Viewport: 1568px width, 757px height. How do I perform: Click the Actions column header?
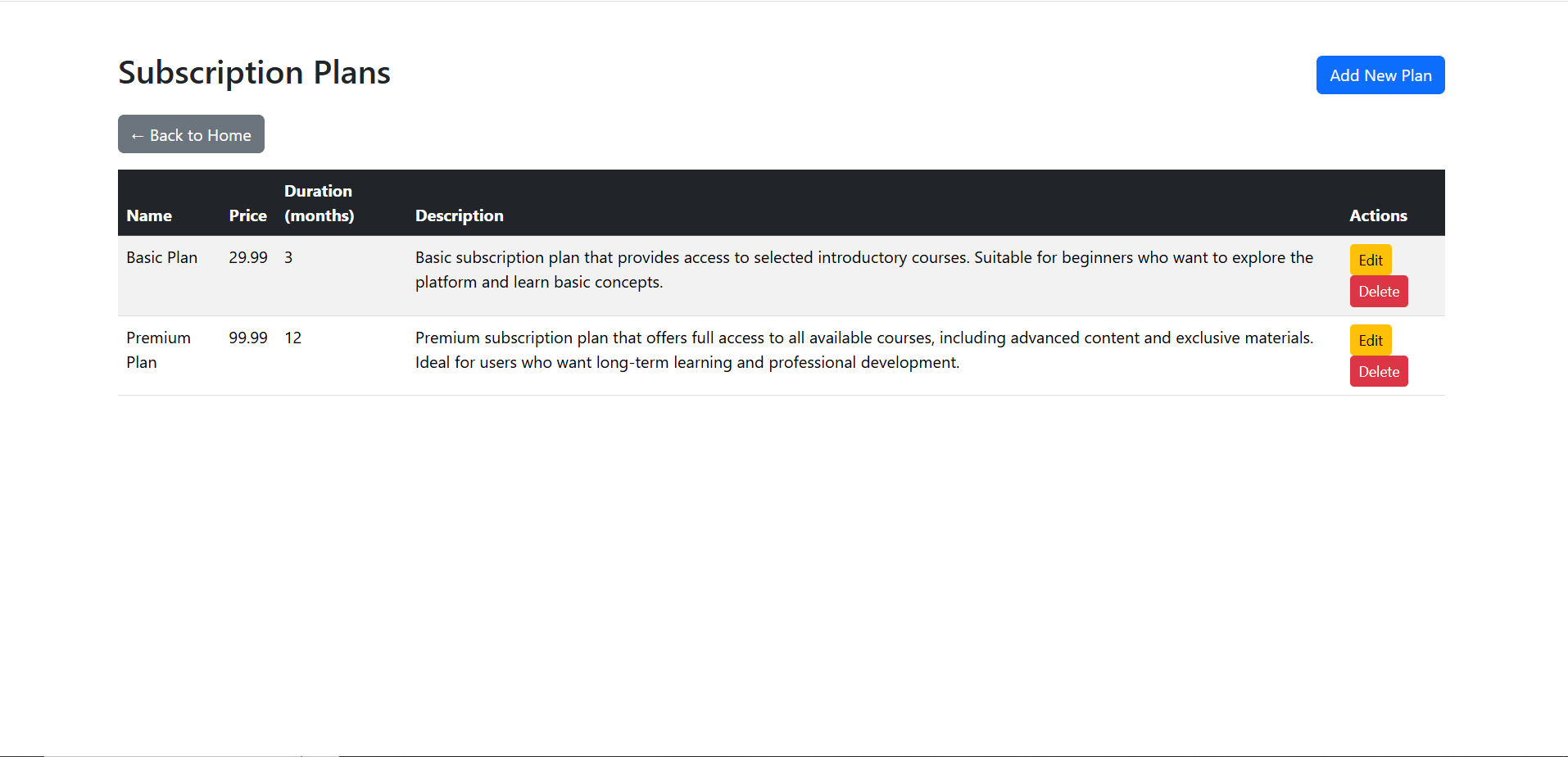click(1378, 215)
